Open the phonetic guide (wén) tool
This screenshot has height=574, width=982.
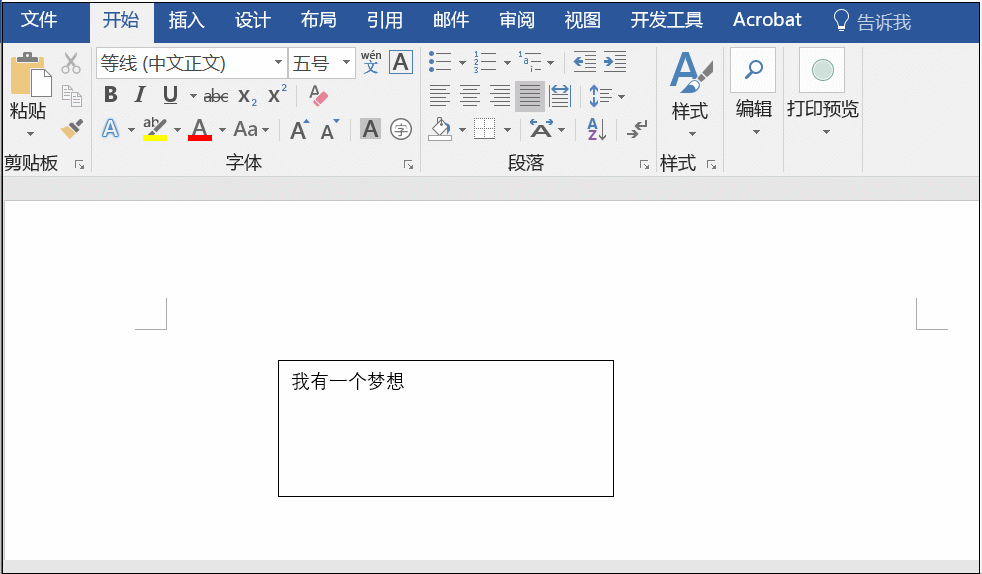click(x=371, y=63)
